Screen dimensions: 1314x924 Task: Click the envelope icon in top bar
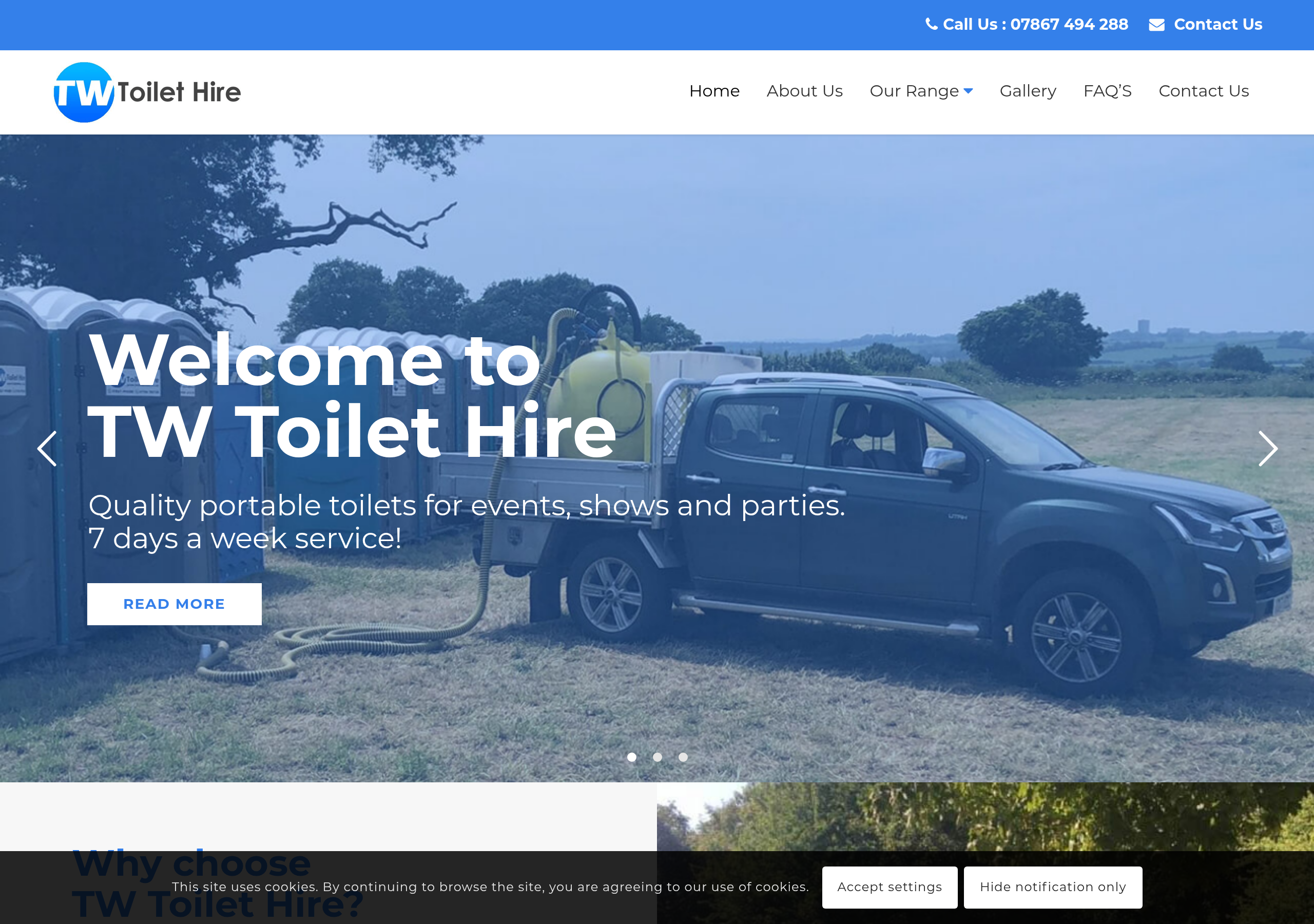tap(1156, 25)
